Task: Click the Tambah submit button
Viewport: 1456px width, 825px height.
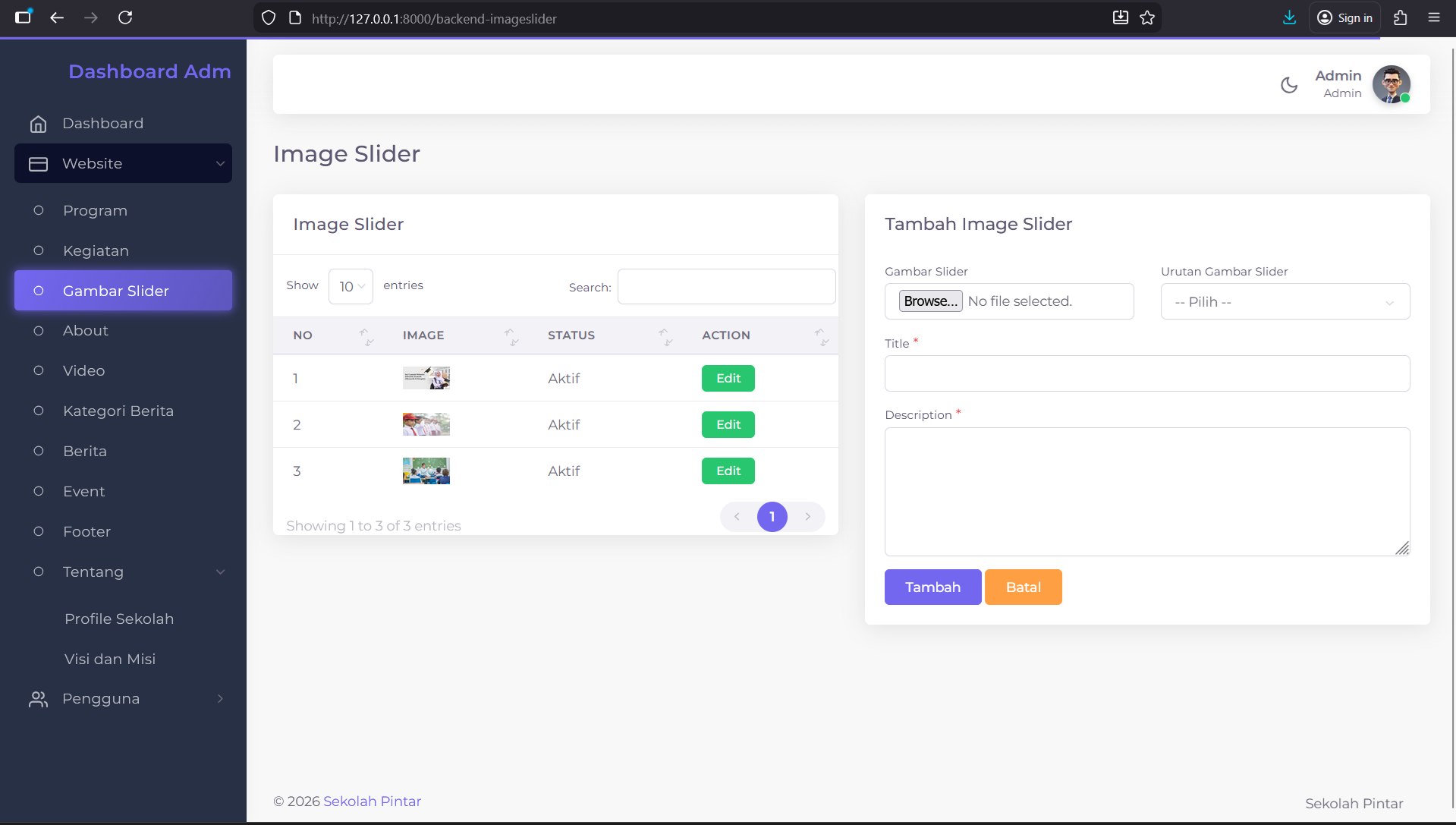Action: tap(932, 587)
